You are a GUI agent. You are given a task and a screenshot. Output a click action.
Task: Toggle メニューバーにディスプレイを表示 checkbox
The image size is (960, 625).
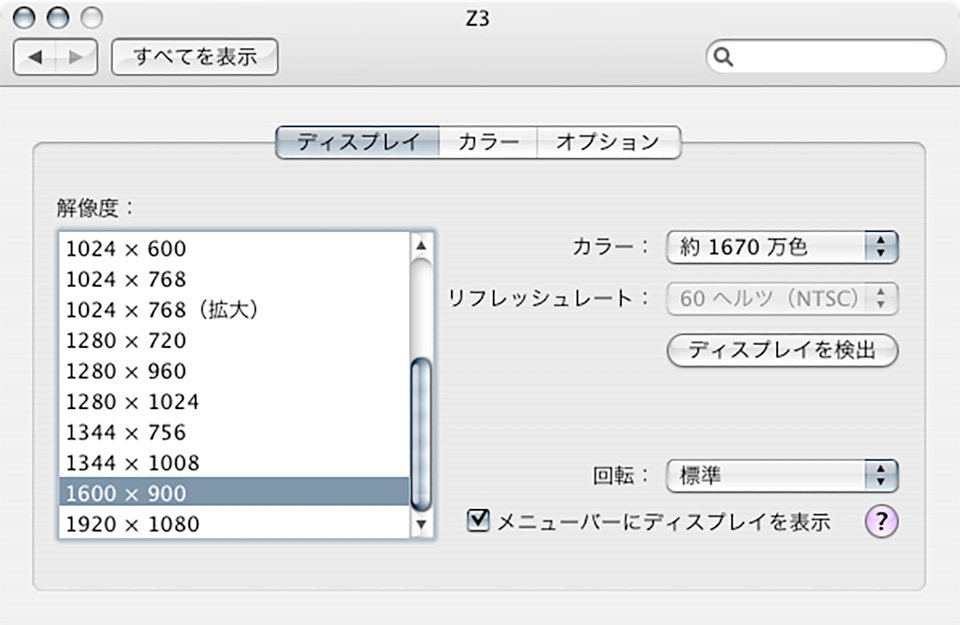pos(478,520)
